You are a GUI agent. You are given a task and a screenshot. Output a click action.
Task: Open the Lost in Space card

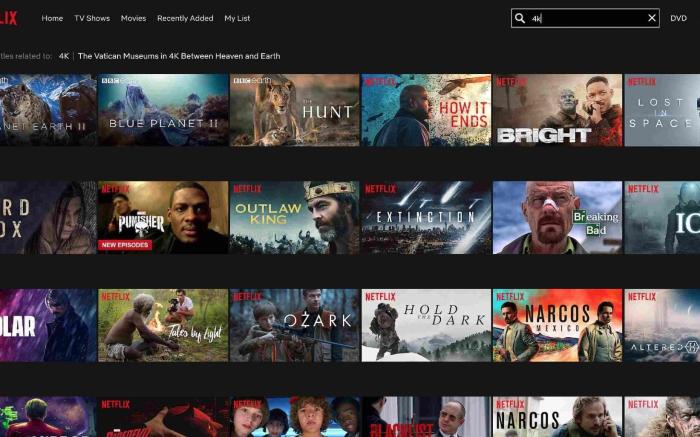[x=662, y=110]
